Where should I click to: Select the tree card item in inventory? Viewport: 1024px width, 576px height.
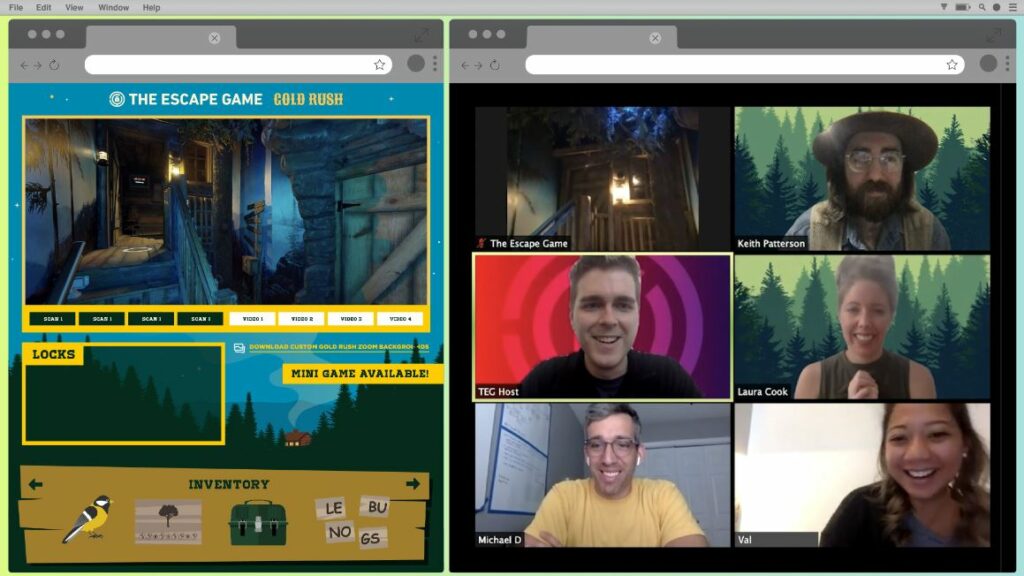[x=168, y=522]
